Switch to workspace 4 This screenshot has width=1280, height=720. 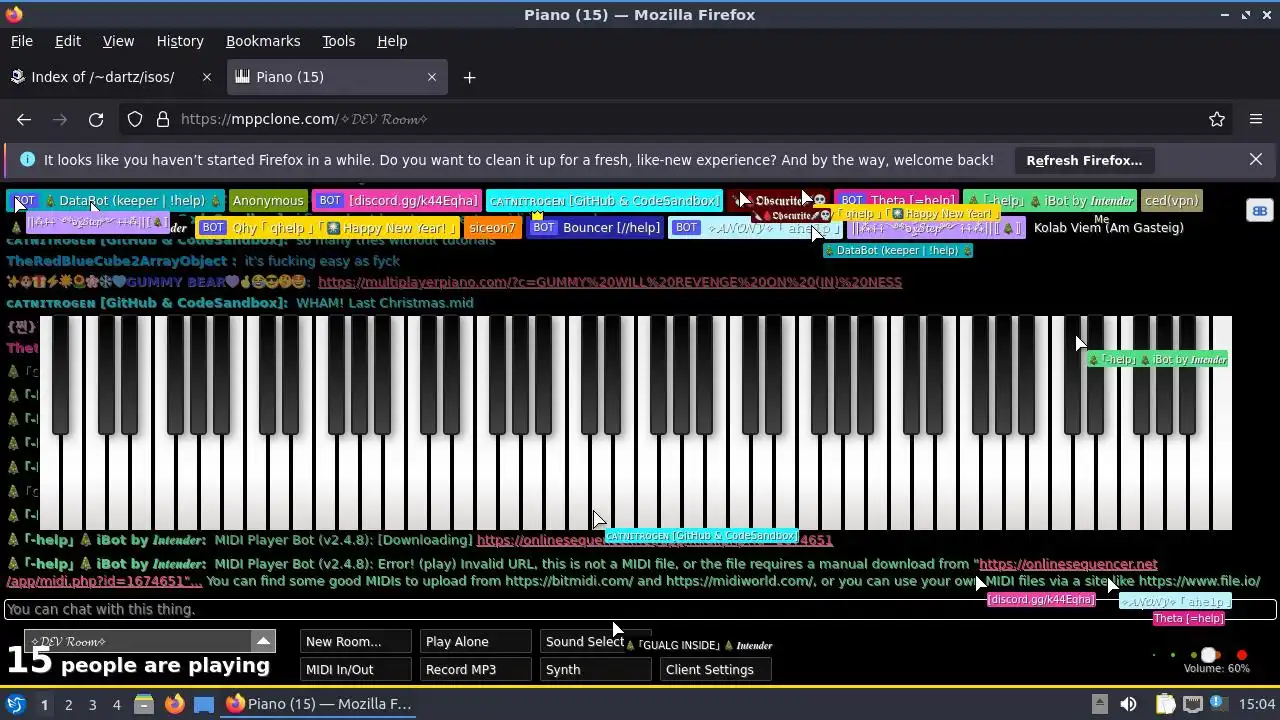coord(116,704)
